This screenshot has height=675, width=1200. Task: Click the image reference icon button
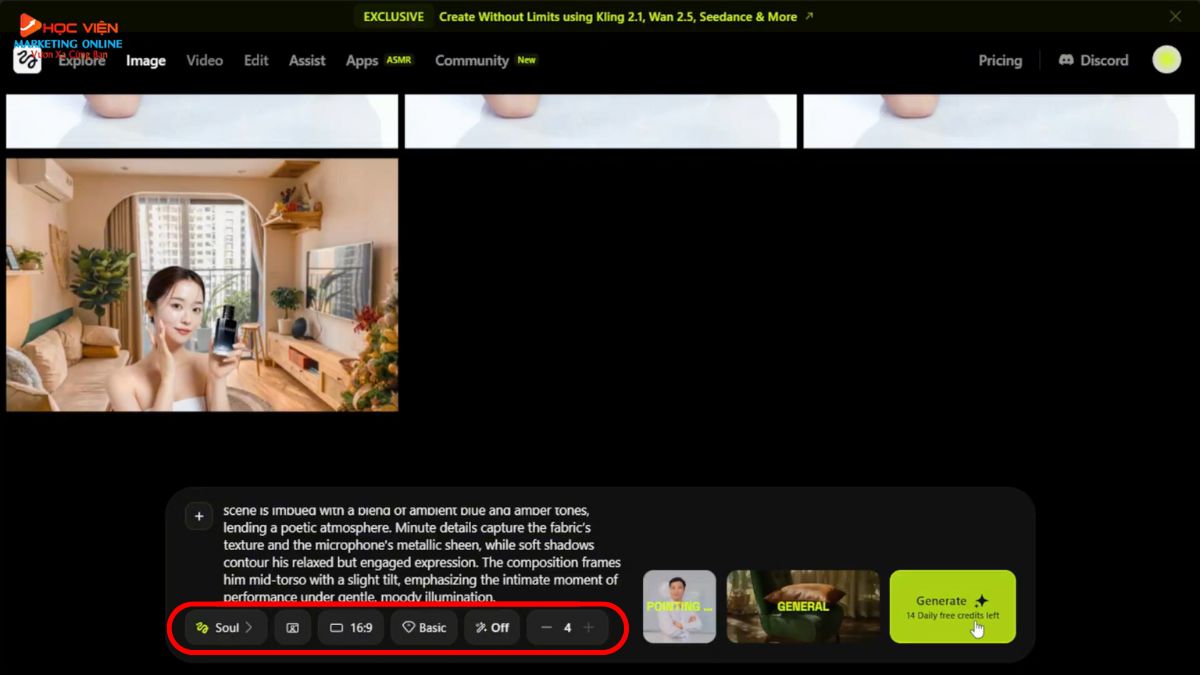292,628
